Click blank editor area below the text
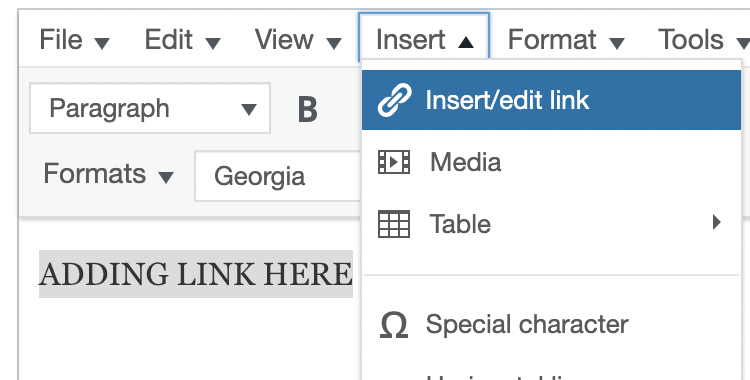750x380 pixels. click(x=191, y=340)
